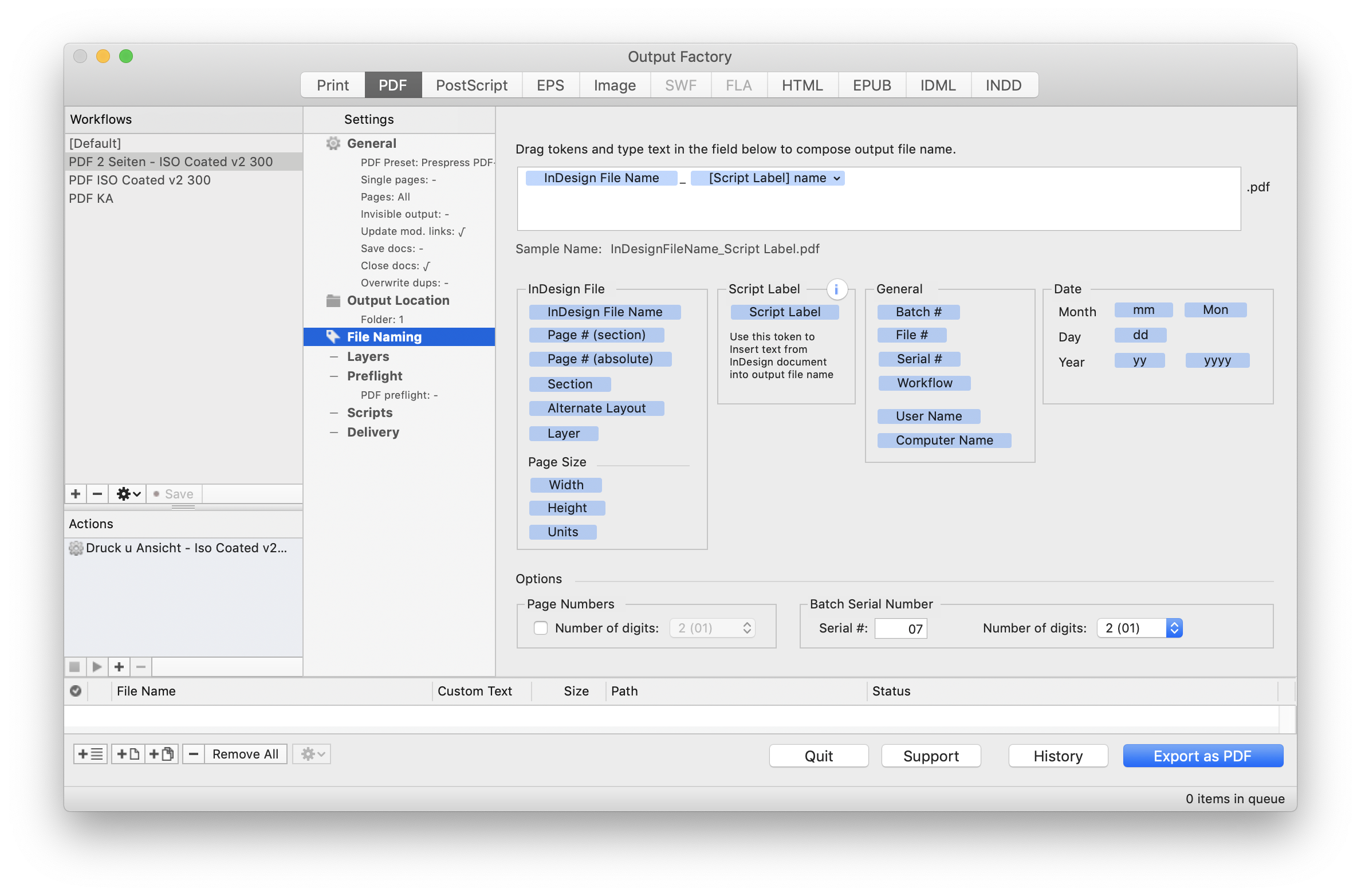Click the Mon month token

point(1216,310)
